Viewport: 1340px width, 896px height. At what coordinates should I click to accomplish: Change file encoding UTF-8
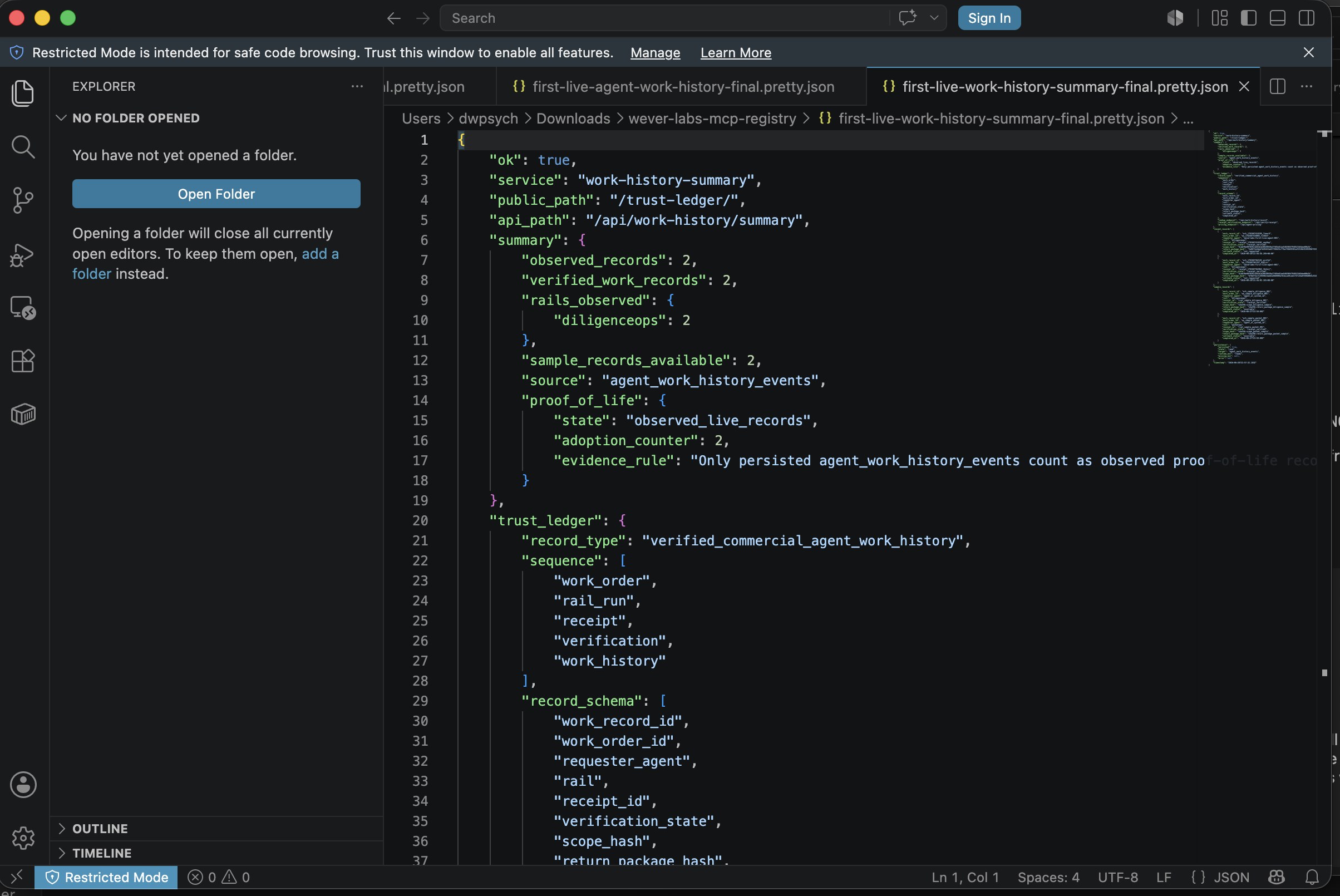(1117, 877)
